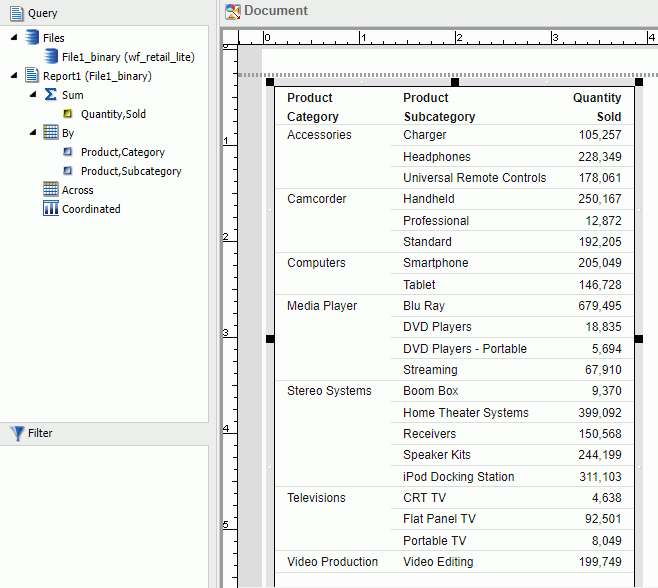
Task: Collapse the Sum node arrow
Action: pos(33,95)
